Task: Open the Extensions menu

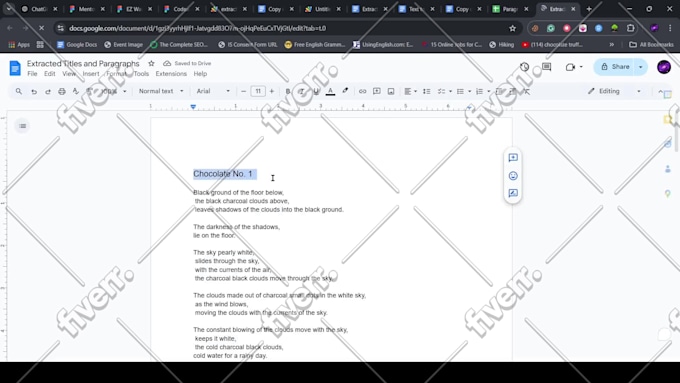Action: [171, 74]
